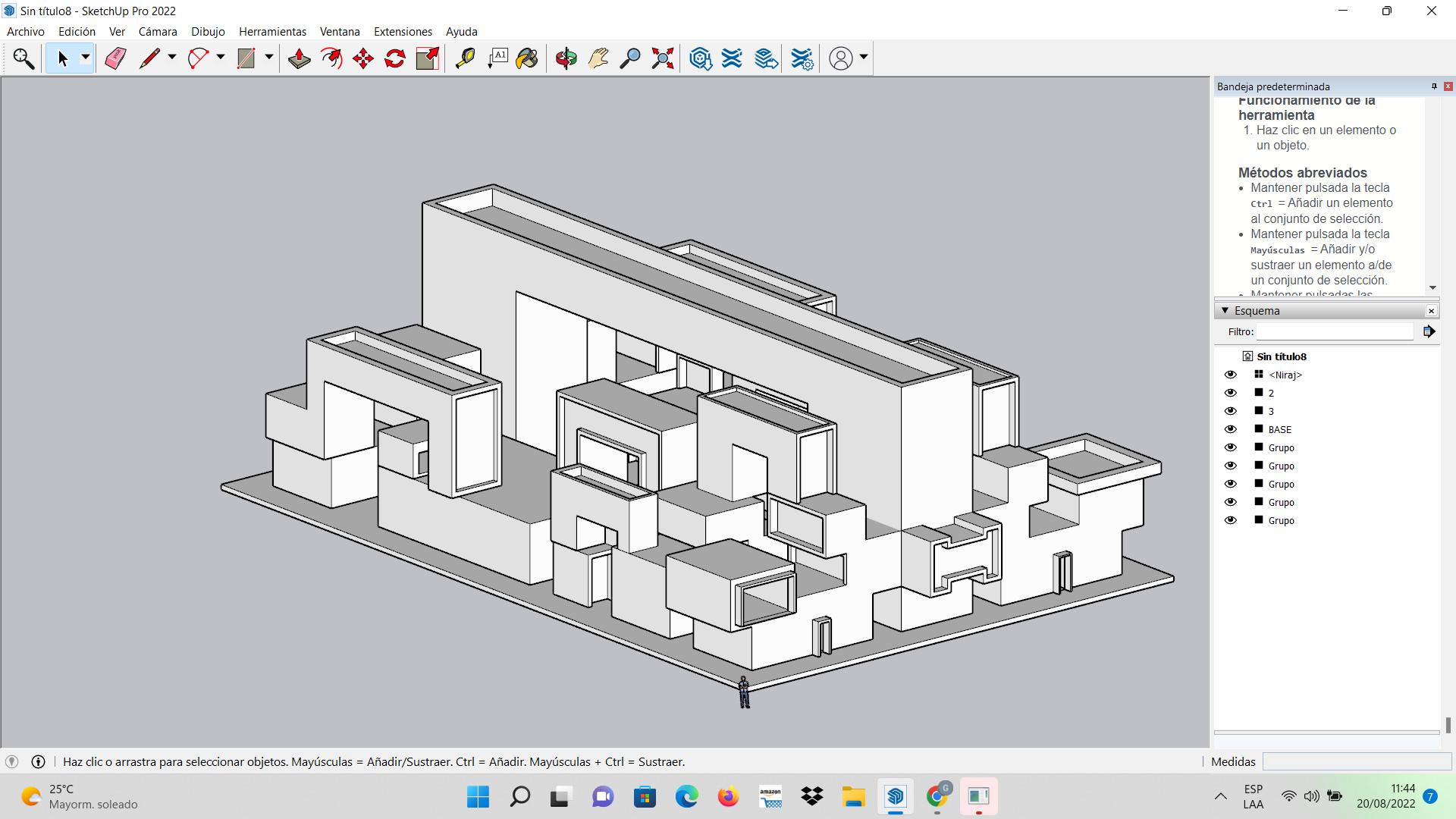1456x819 pixels.
Task: Select the Eraser tool
Action: tap(115, 58)
